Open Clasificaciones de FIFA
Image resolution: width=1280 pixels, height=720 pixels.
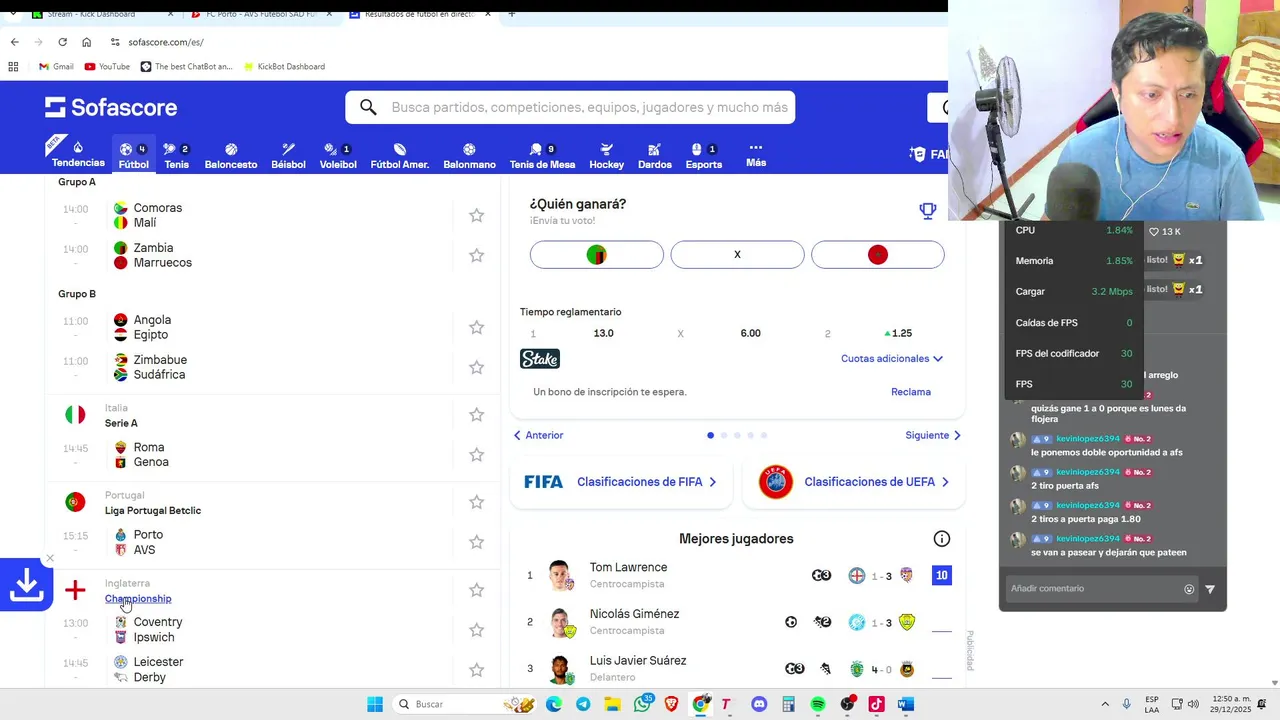[621, 482]
